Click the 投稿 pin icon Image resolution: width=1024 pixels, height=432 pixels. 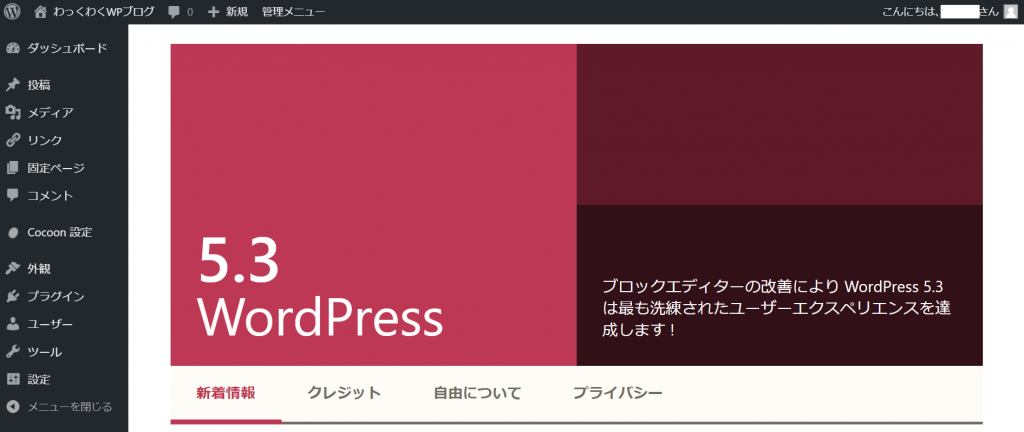tap(13, 85)
